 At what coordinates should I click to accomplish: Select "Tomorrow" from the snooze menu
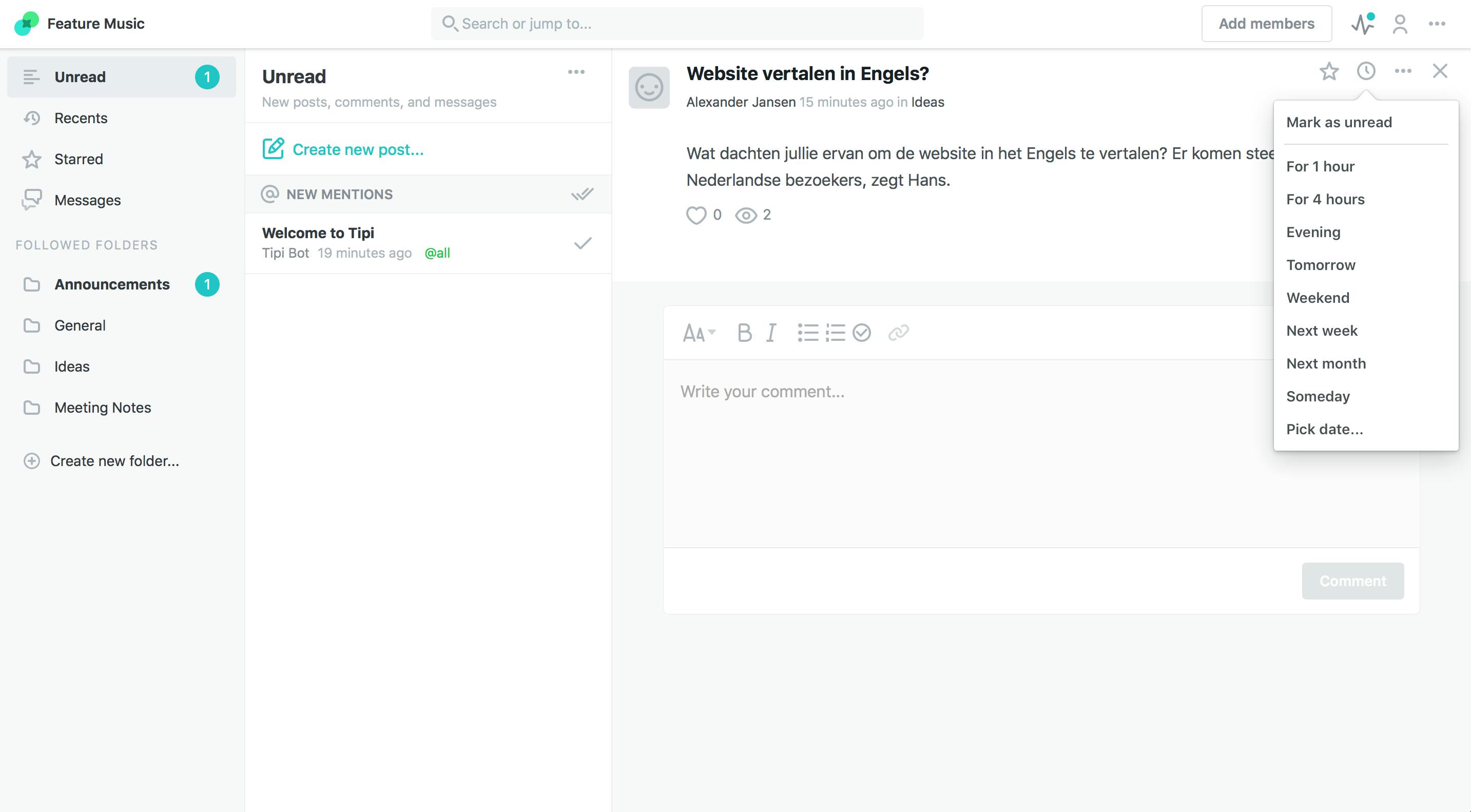(1320, 264)
